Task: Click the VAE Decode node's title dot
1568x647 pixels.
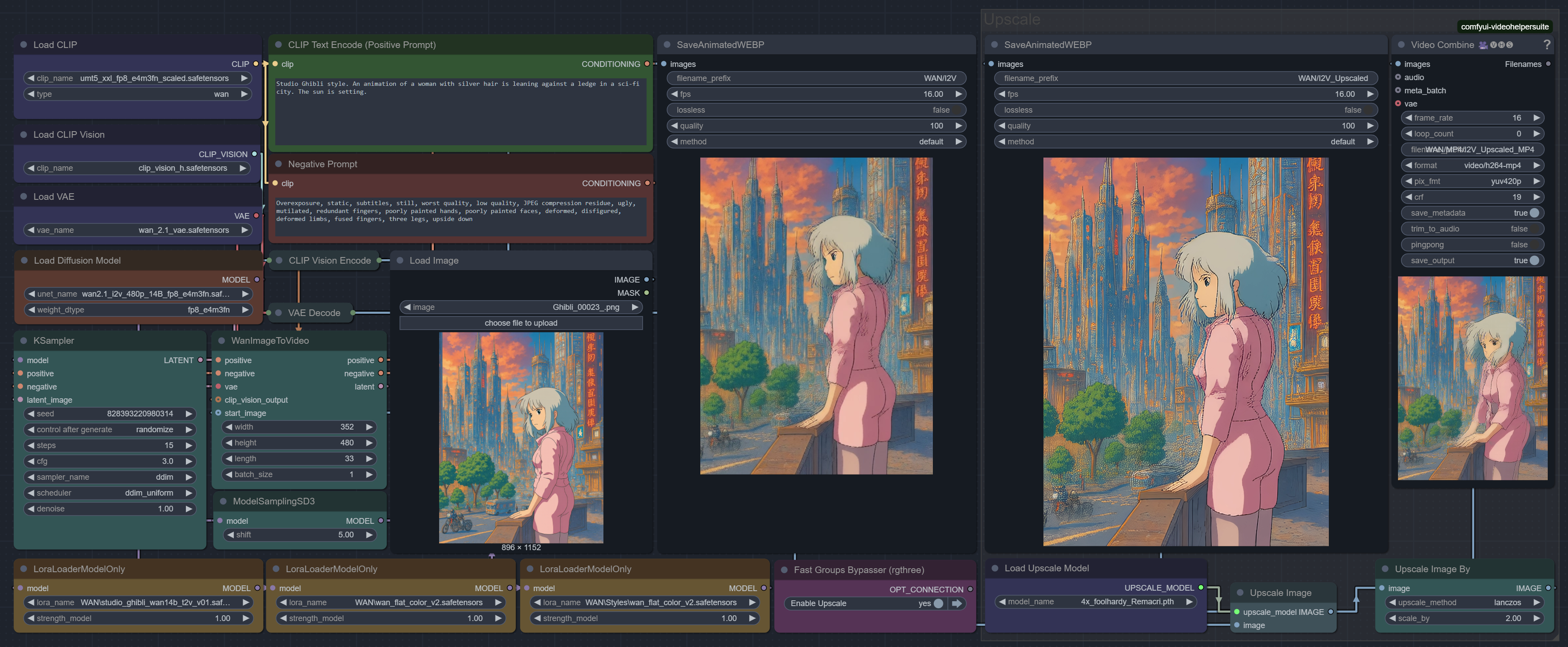Action: click(278, 313)
